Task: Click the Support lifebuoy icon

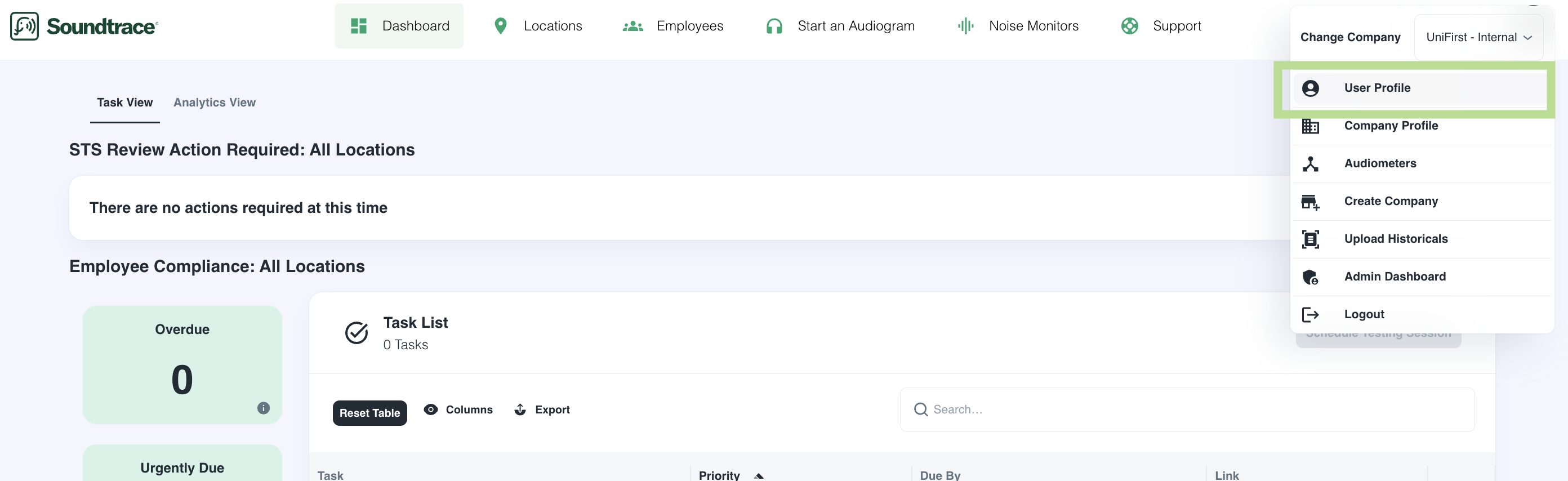Action: click(x=1130, y=25)
